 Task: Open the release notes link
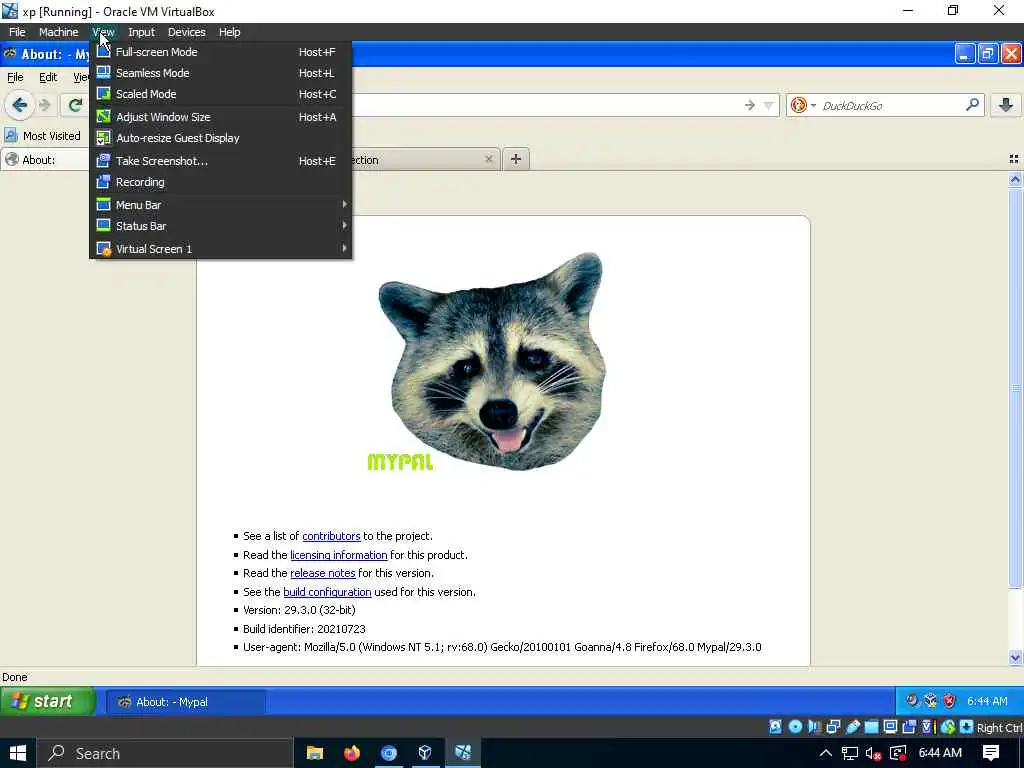click(x=323, y=573)
